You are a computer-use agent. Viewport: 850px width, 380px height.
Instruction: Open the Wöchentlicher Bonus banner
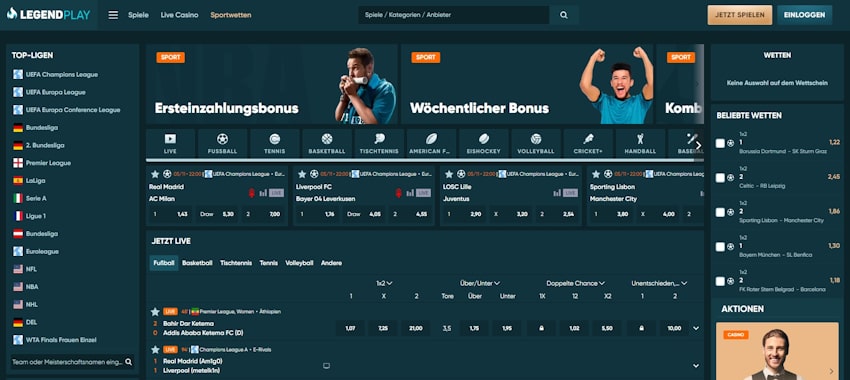(x=527, y=84)
